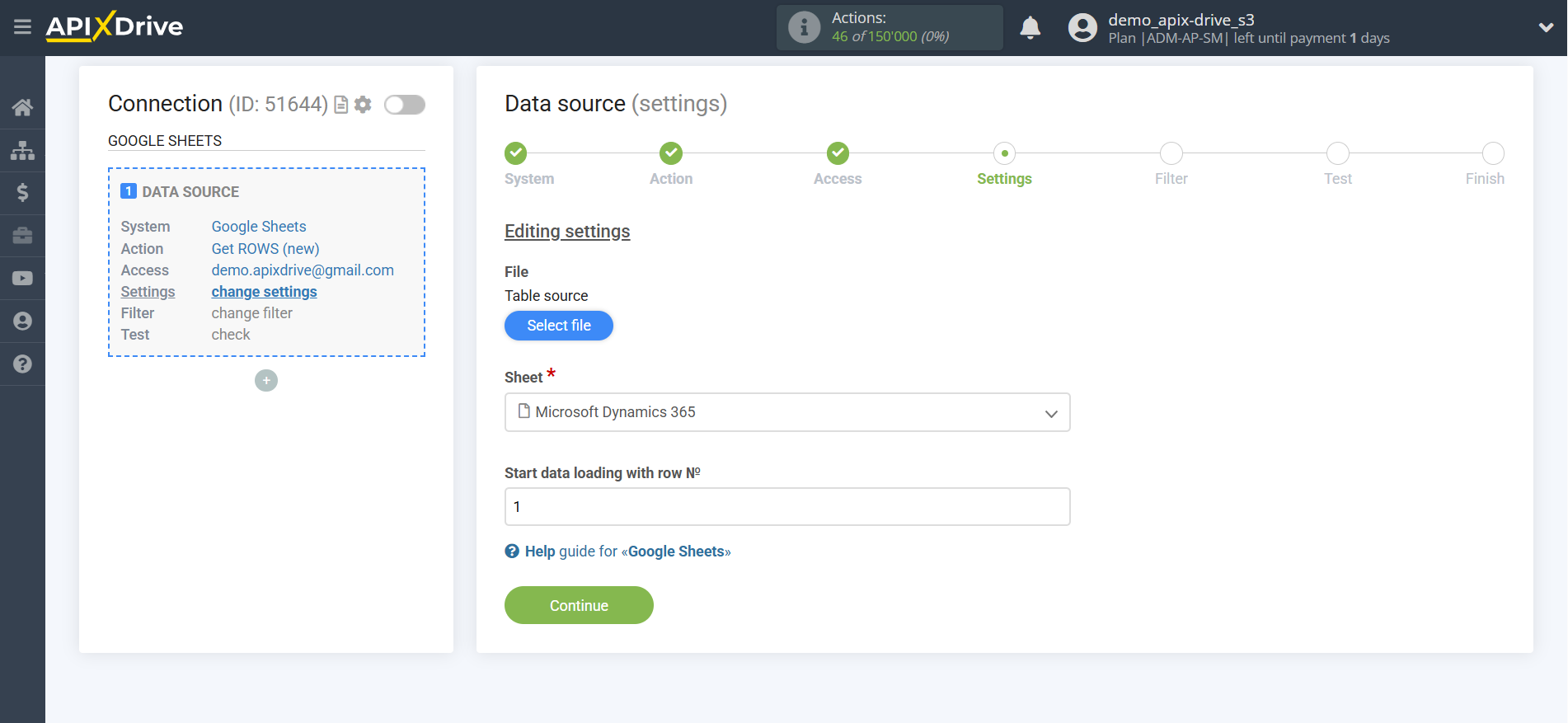Click the Select file button

559,326
